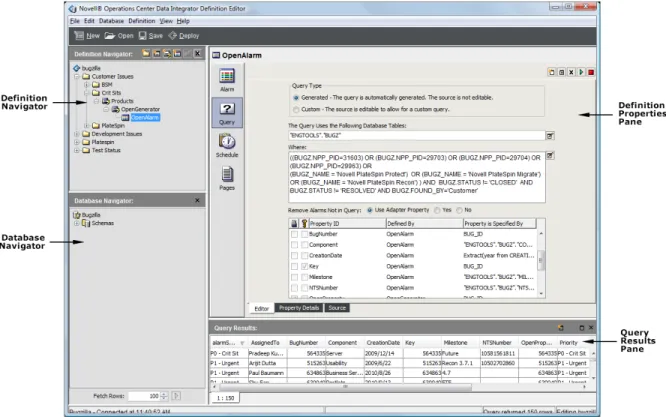This screenshot has width=666, height=417.
Task: Click the refresh icon in Query Results header
Action: coord(561,328)
